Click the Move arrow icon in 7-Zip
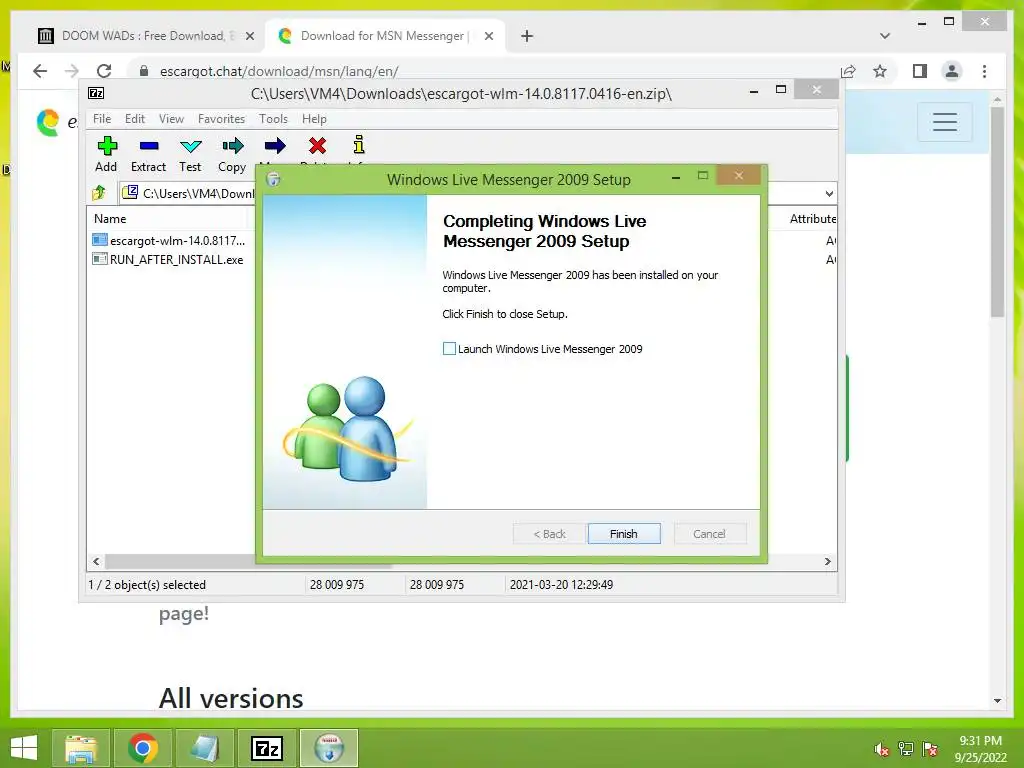1024x768 pixels. coord(275,146)
